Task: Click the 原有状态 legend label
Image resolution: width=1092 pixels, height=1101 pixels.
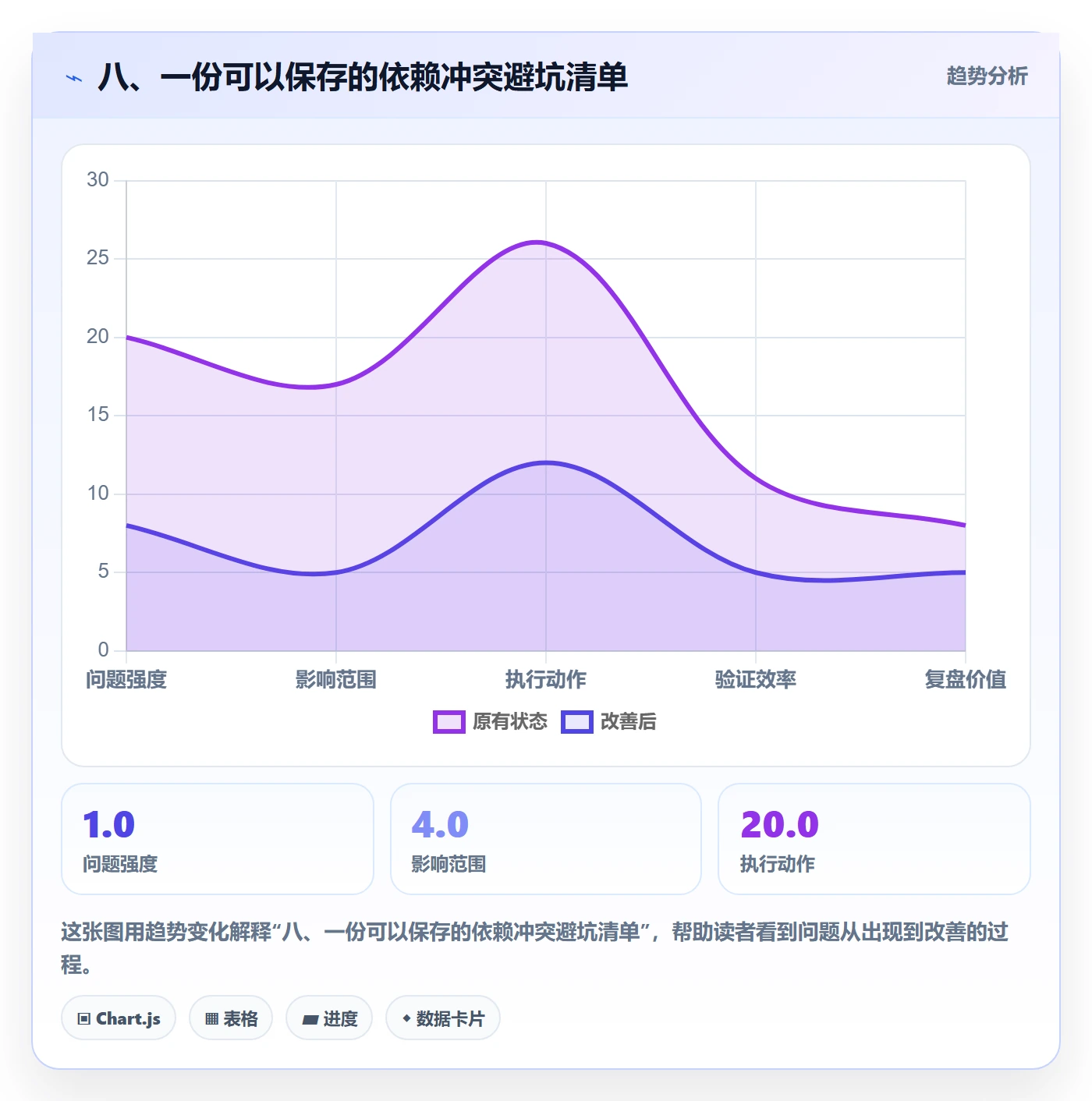Action: click(x=510, y=722)
